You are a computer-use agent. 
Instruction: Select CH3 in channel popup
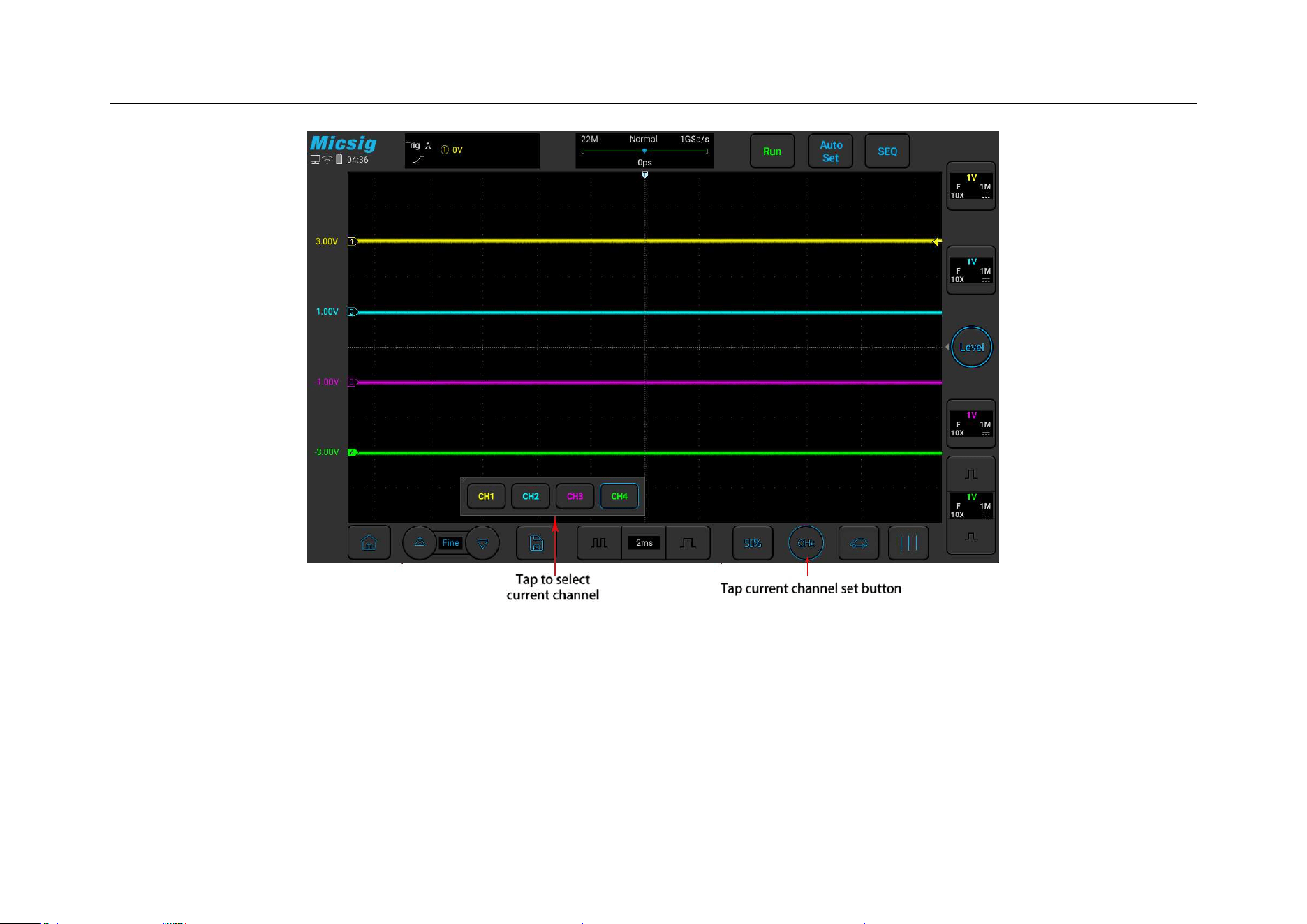tap(575, 496)
